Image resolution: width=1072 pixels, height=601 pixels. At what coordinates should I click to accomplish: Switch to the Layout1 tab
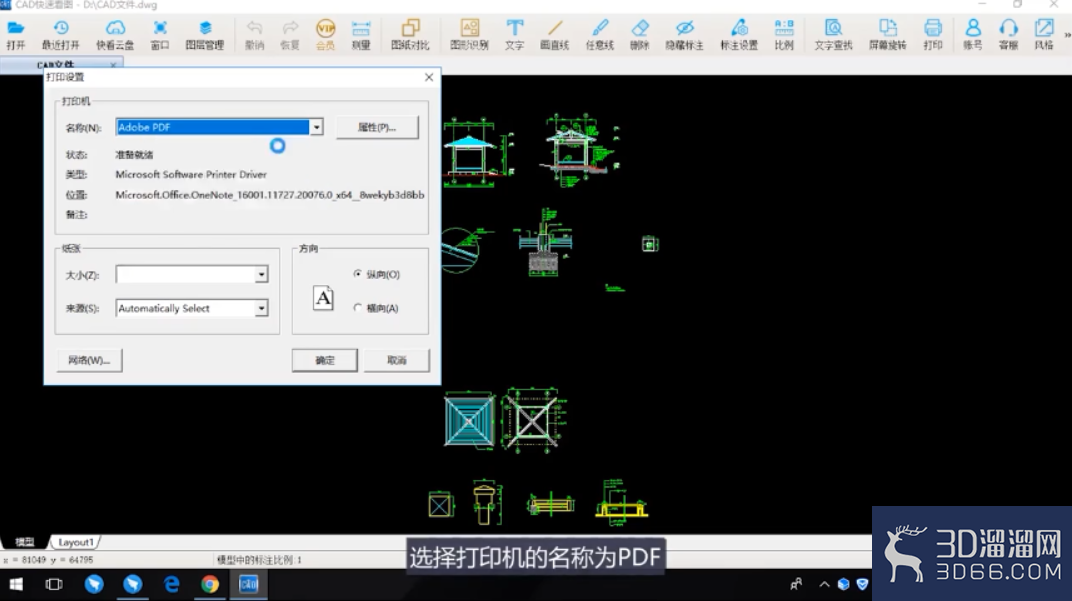tap(75, 542)
